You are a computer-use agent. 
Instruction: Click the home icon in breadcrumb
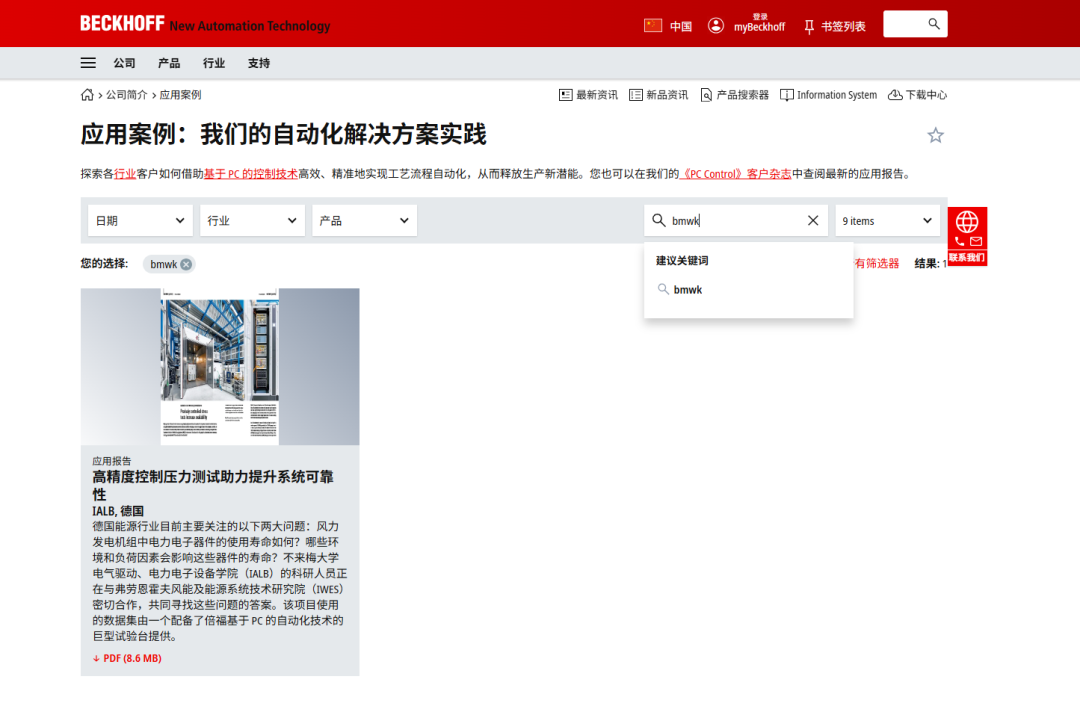click(88, 95)
